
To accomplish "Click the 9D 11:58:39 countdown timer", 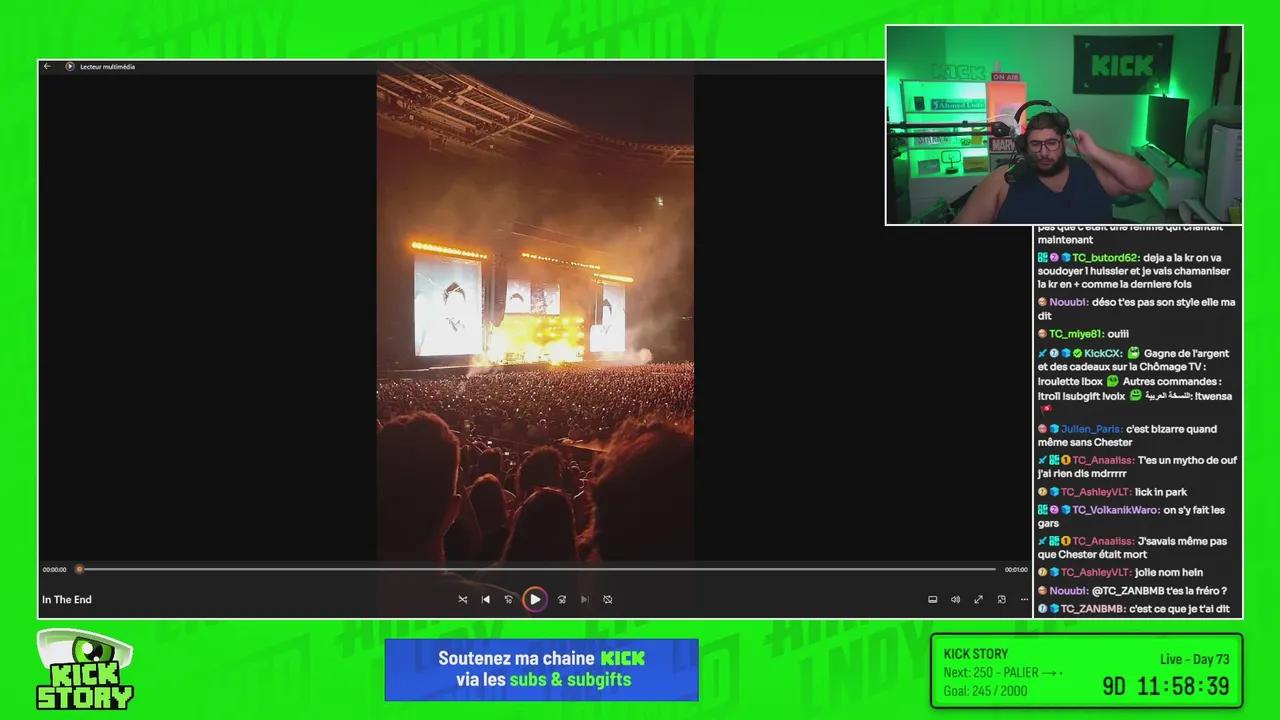I will pos(1166,686).
